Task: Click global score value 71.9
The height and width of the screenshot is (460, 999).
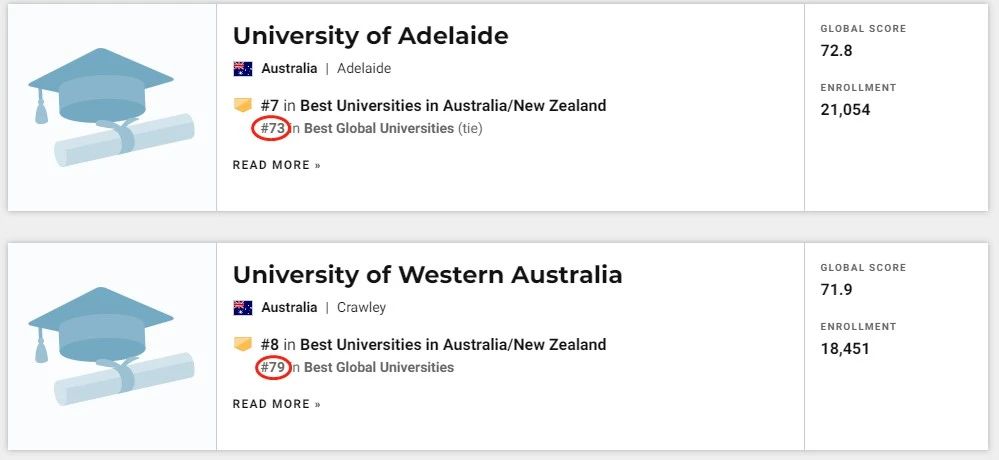Action: [837, 290]
